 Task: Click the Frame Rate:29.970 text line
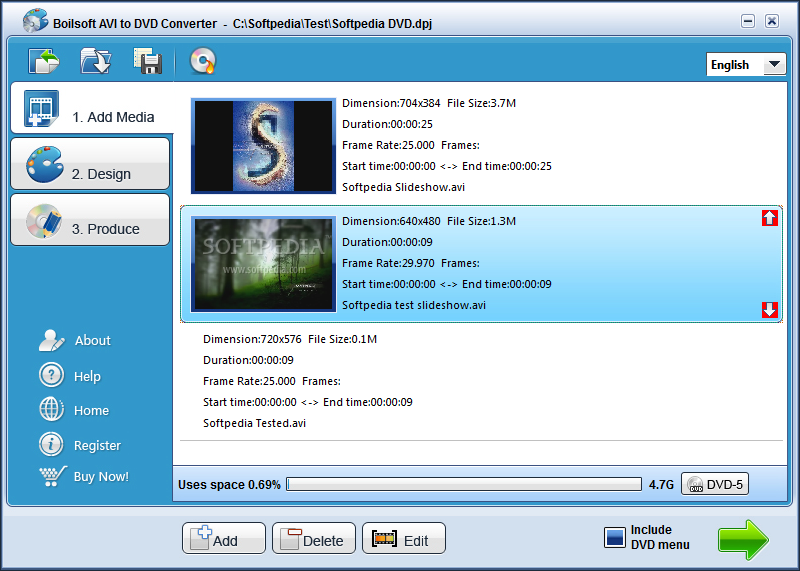(411, 263)
